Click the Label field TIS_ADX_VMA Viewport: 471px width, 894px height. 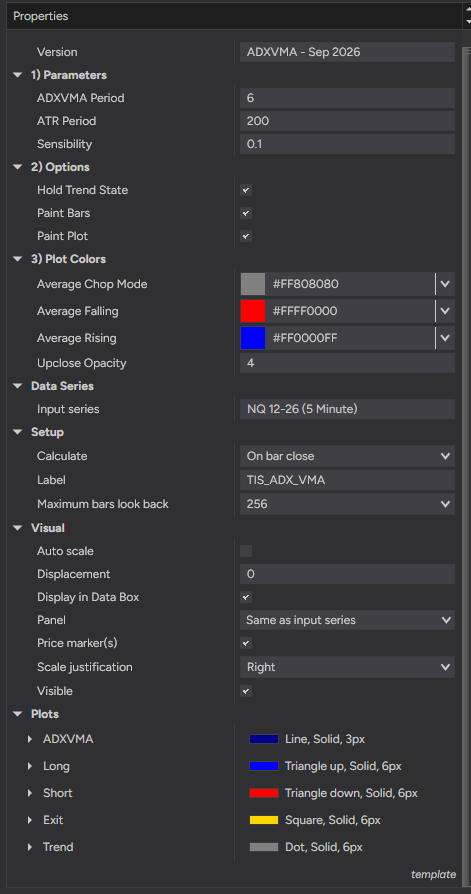coord(347,480)
